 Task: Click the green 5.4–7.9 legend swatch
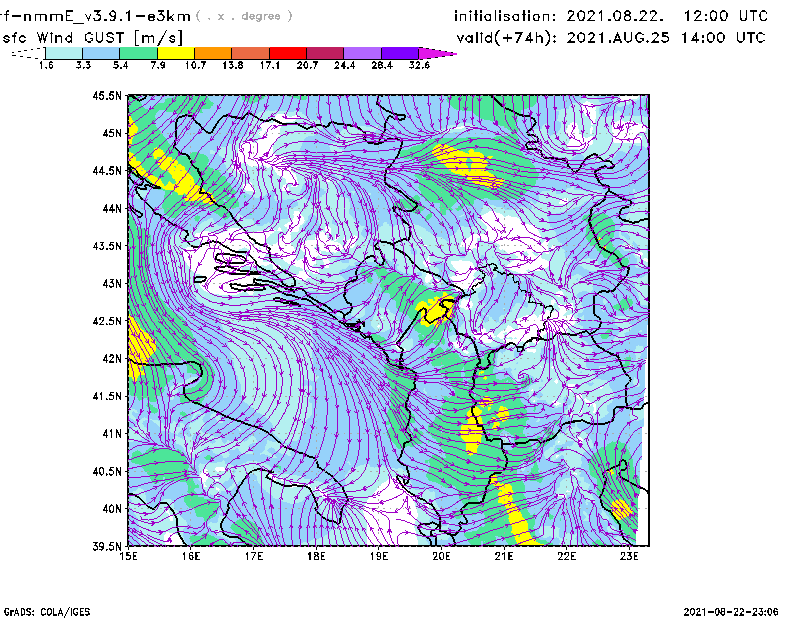138,53
